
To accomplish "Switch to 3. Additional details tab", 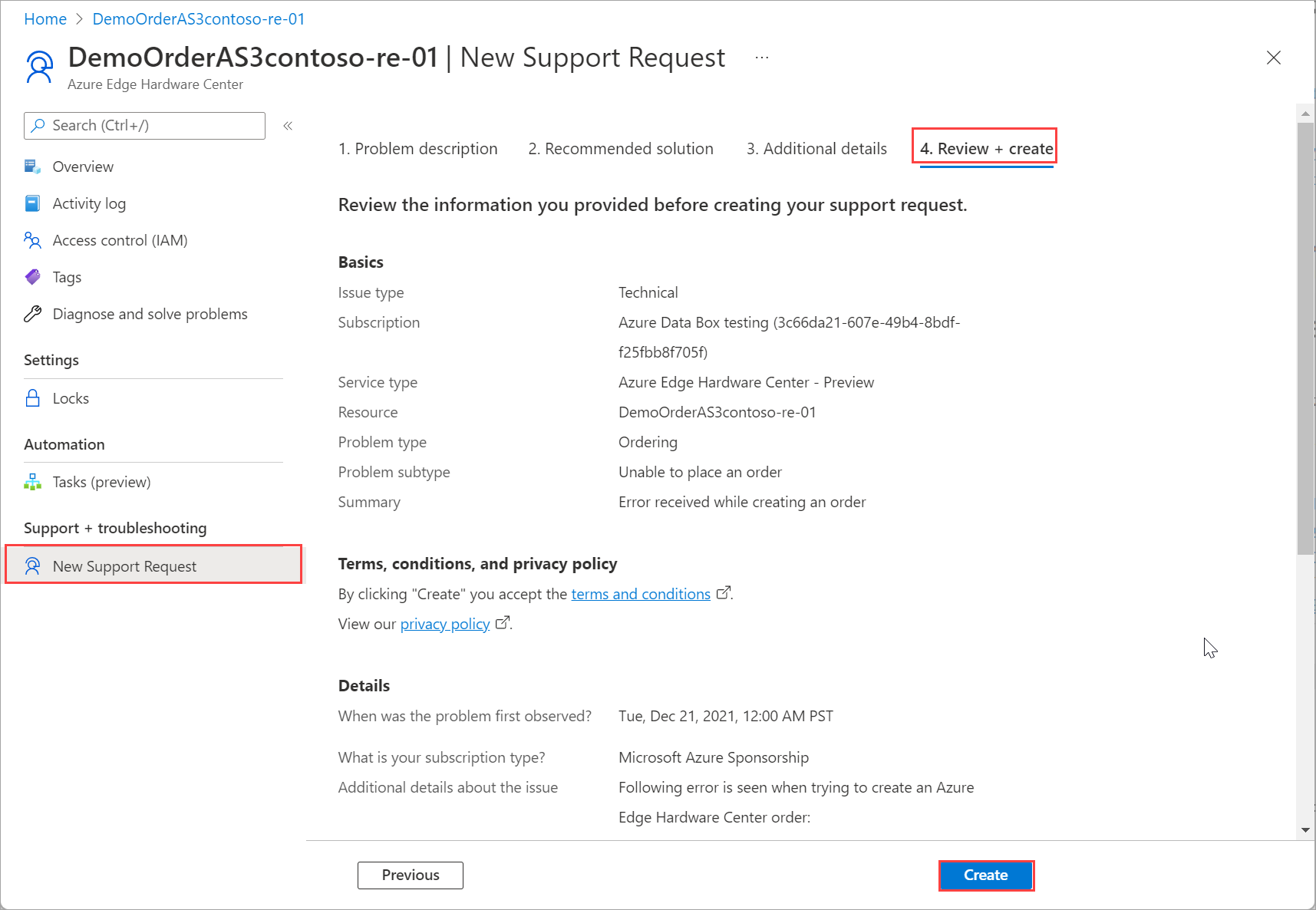I will tap(816, 149).
